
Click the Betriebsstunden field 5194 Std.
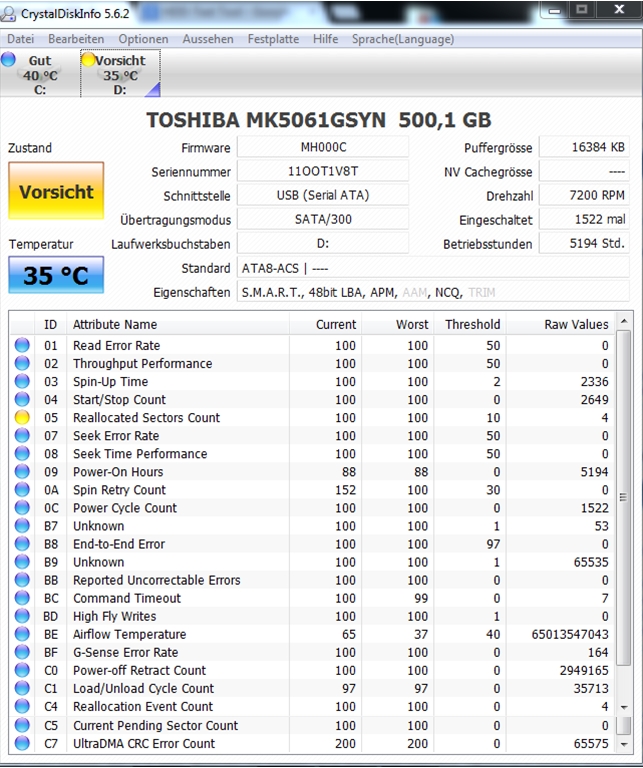coord(584,243)
